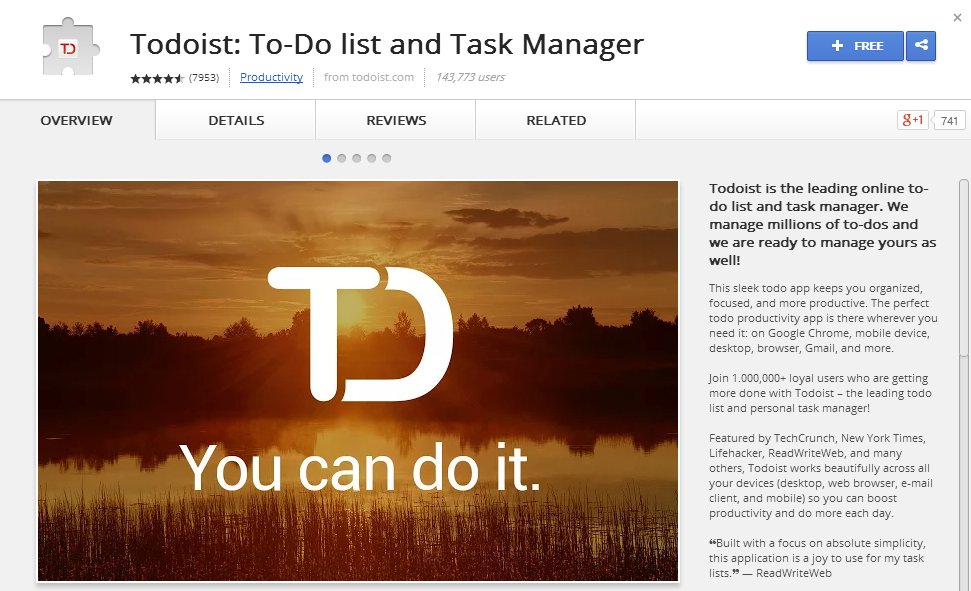
Task: Click the description panel scrollbar
Action: click(x=963, y=268)
